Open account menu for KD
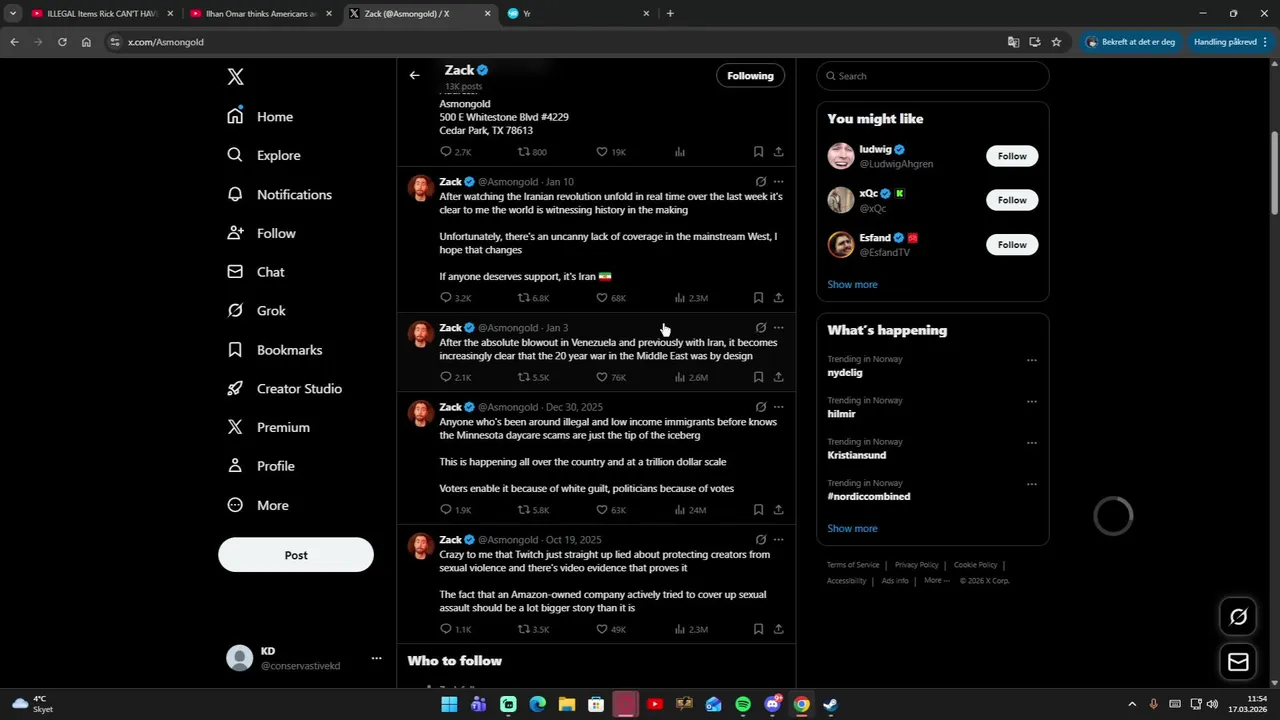The image size is (1280, 720). (376, 658)
